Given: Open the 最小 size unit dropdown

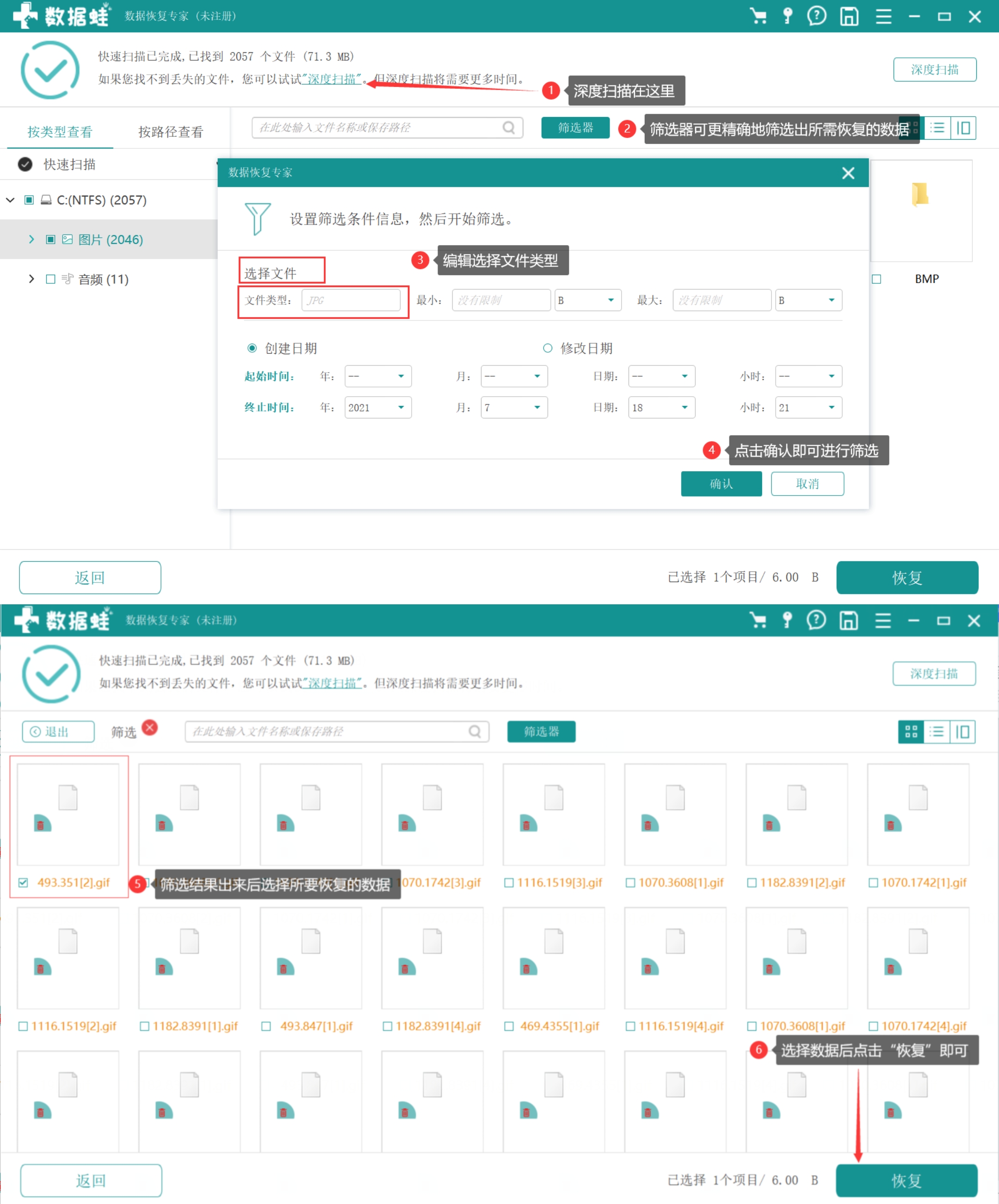Looking at the screenshot, I should [588, 301].
